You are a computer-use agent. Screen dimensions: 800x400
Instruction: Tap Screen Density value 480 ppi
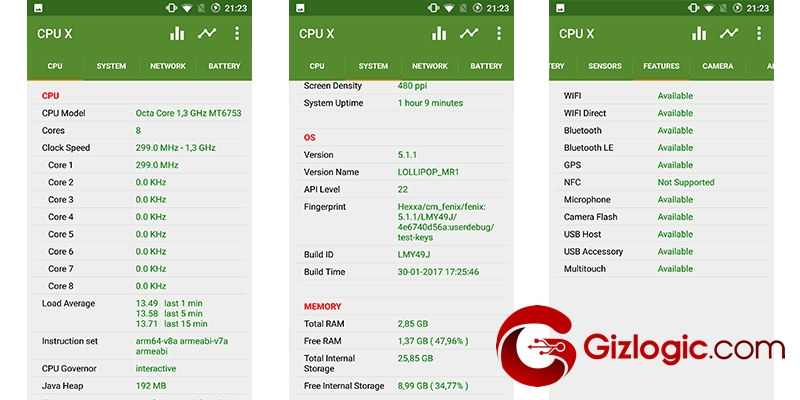[x=412, y=86]
